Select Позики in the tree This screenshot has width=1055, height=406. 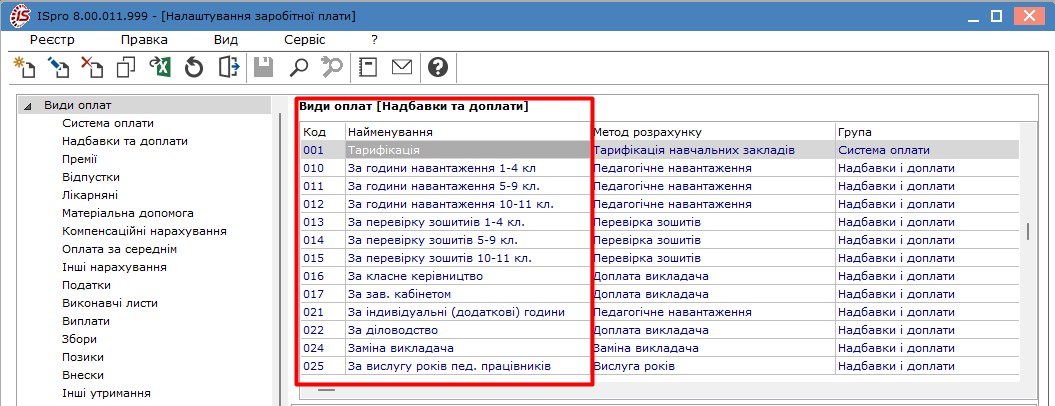(83, 357)
